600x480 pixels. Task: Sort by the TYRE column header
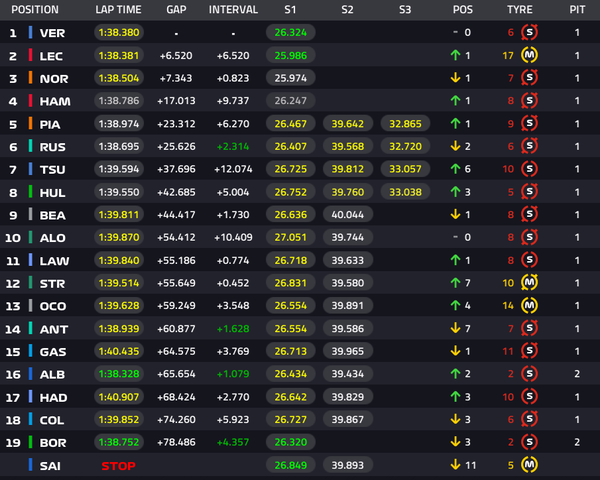pos(520,10)
